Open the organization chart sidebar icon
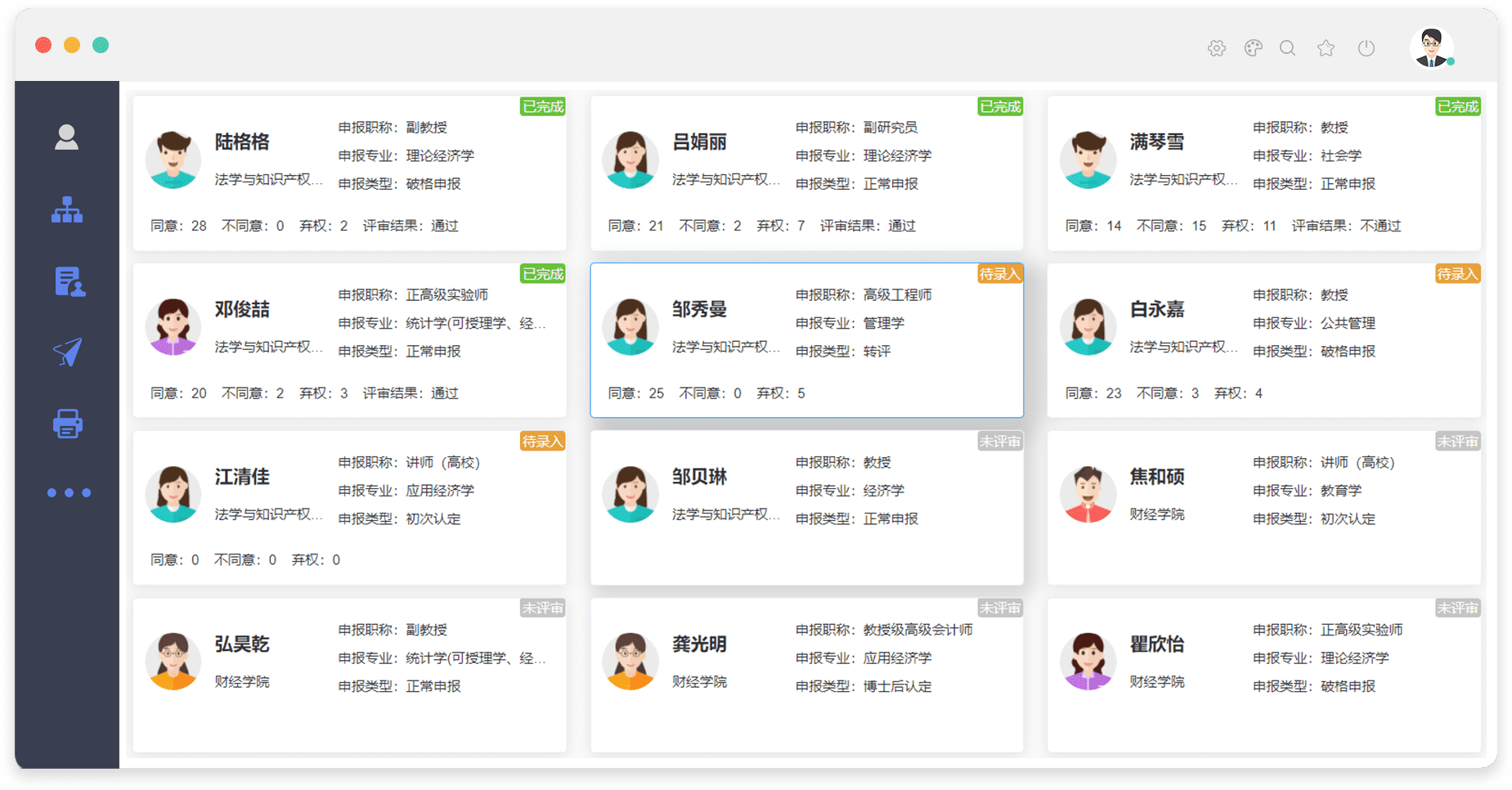This screenshot has height=790, width=1512. (x=67, y=209)
